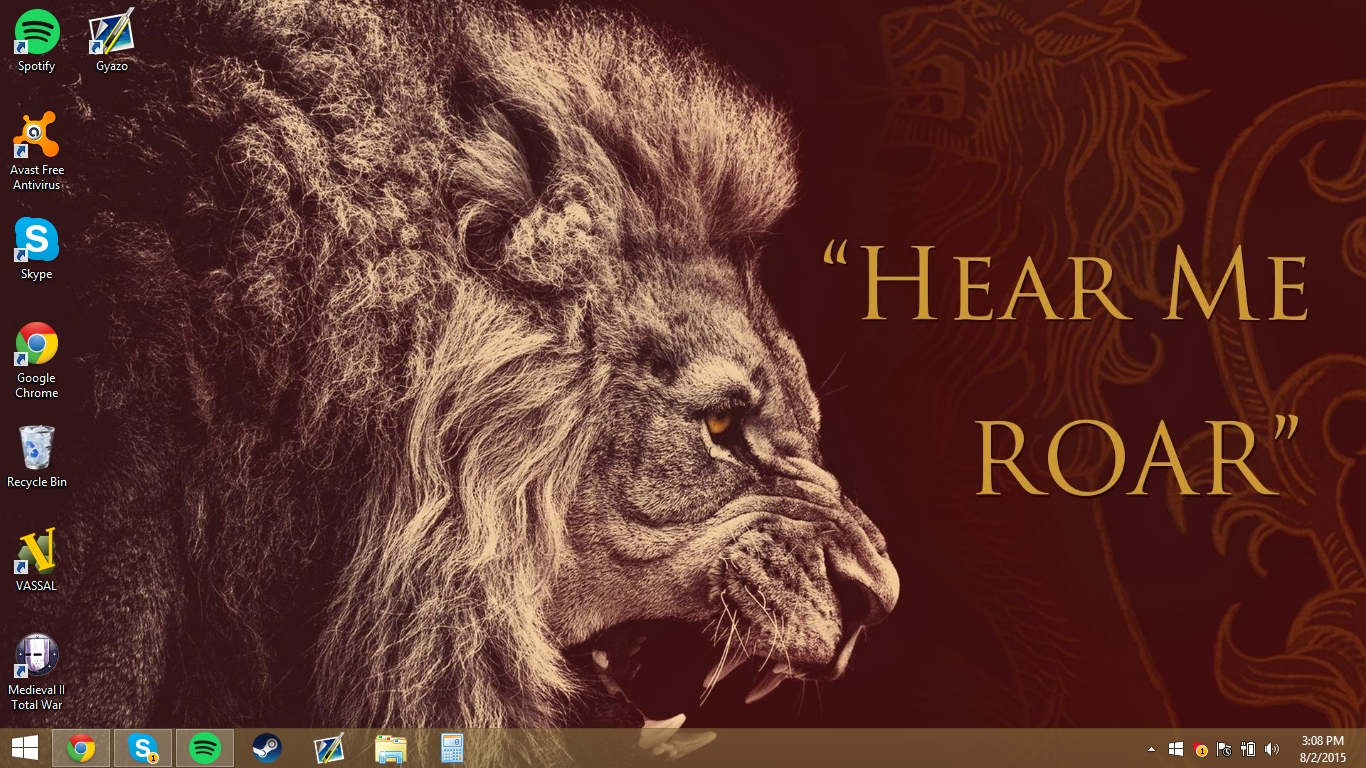
Task: Open the tray notification icon with badge 1
Action: pyautogui.click(x=1200, y=749)
